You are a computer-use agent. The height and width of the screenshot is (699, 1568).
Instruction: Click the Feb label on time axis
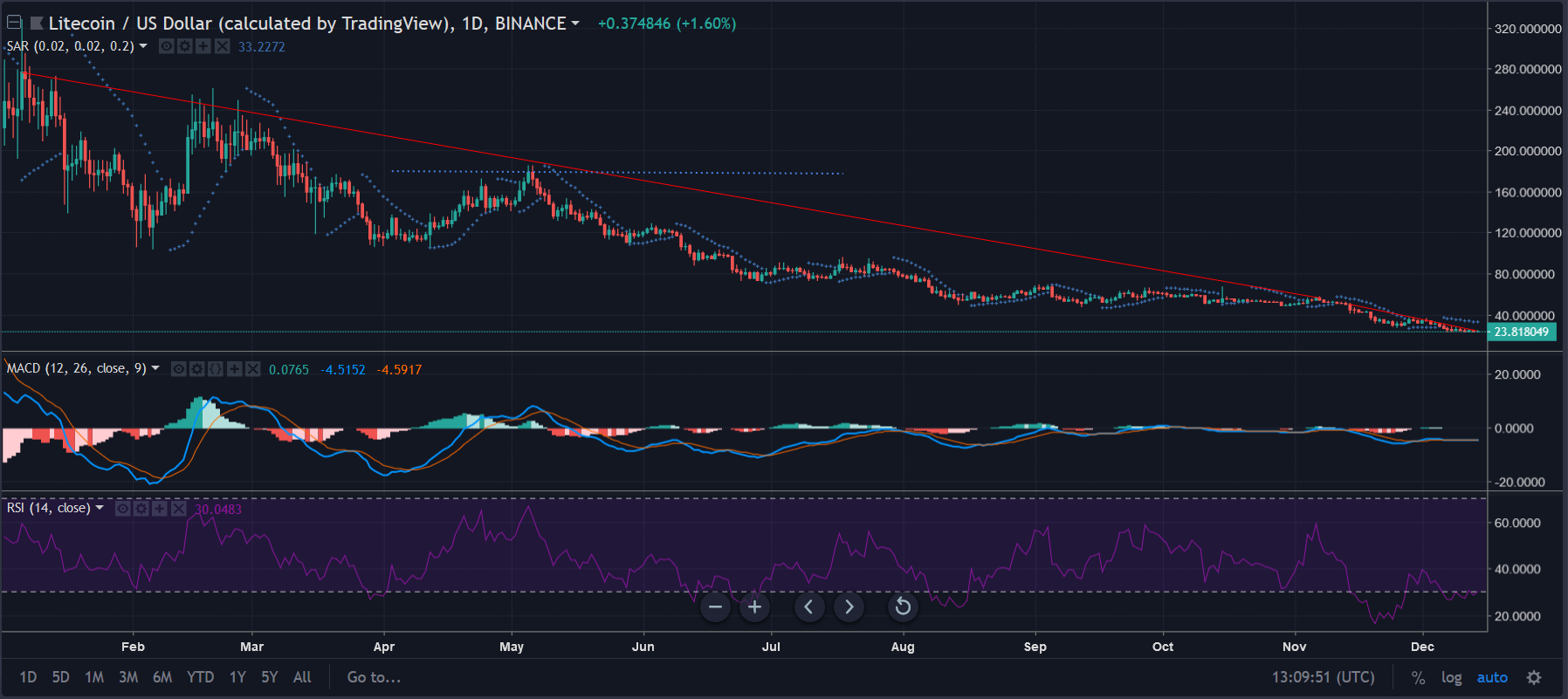click(x=133, y=647)
